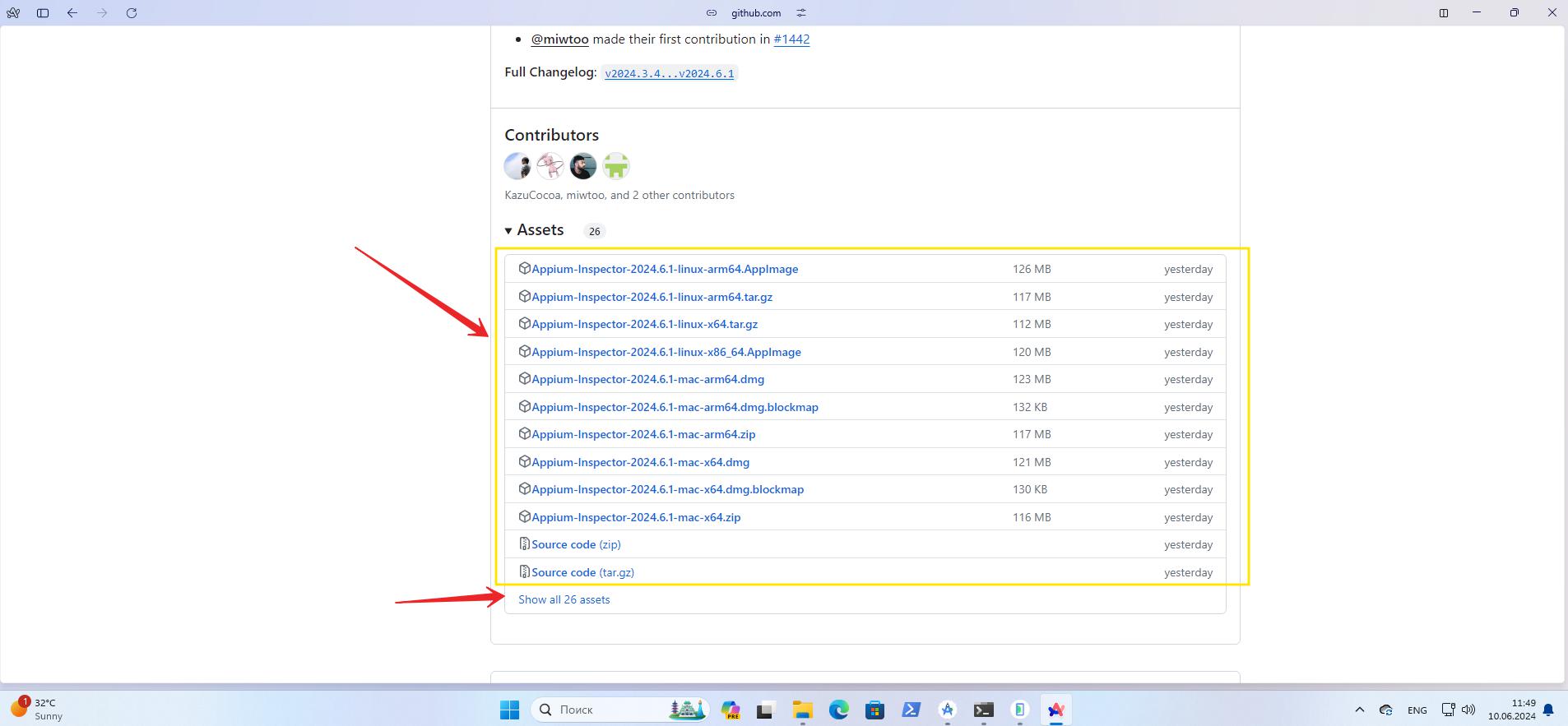Reload the page with the refresh icon

(132, 13)
